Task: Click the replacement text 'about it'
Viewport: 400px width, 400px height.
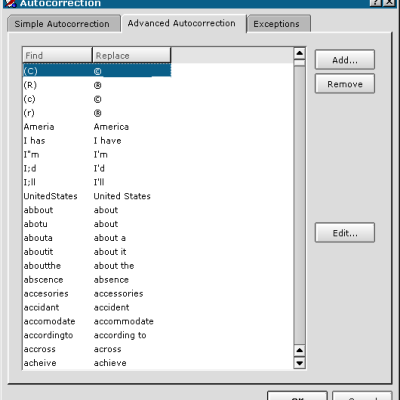Action: pyautogui.click(x=110, y=252)
